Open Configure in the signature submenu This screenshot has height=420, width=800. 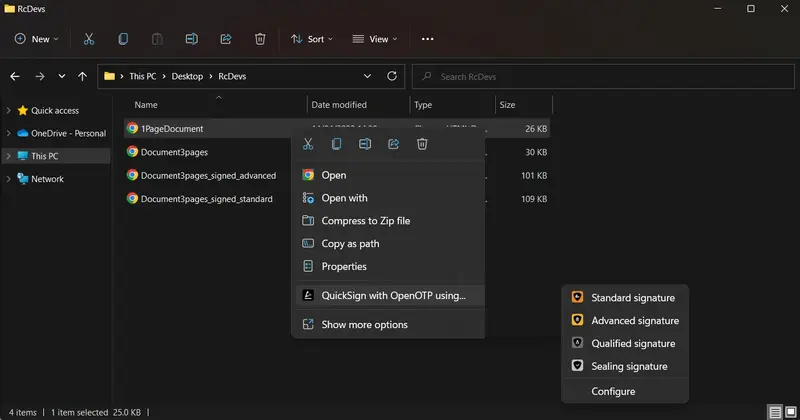pos(625,391)
